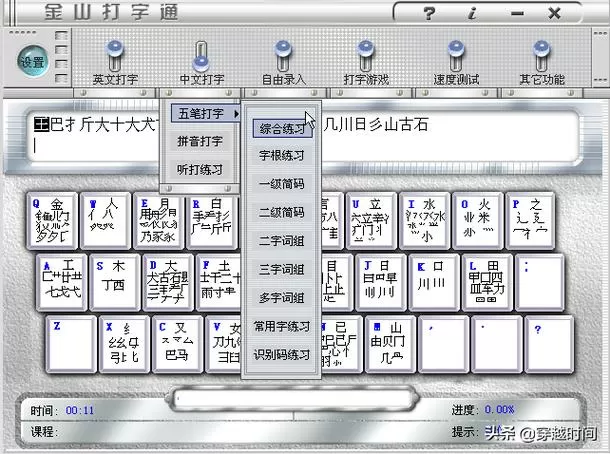
Task: Choose 常用字练习 in the submenu
Action: pos(282,326)
